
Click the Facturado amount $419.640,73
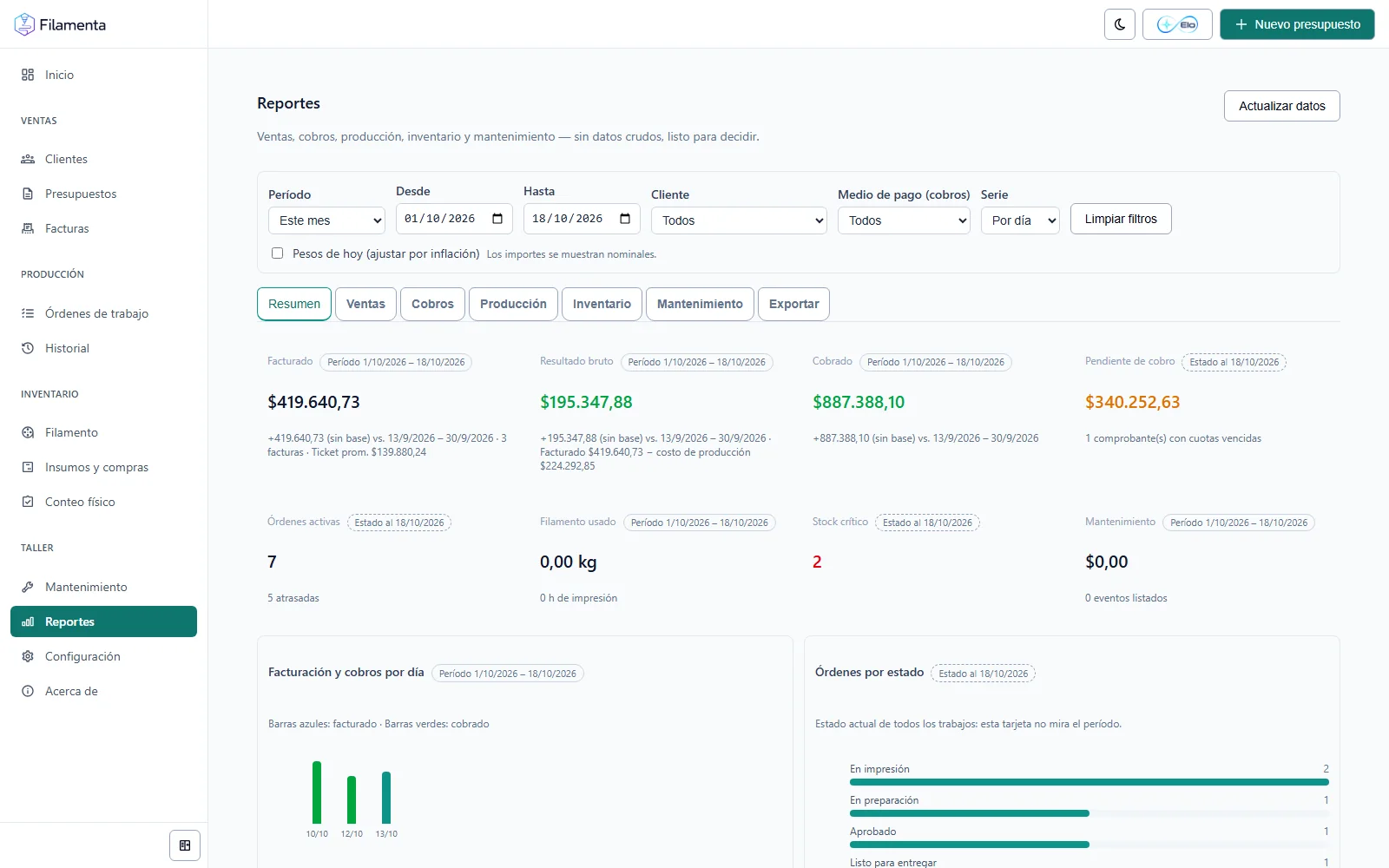pyautogui.click(x=313, y=402)
